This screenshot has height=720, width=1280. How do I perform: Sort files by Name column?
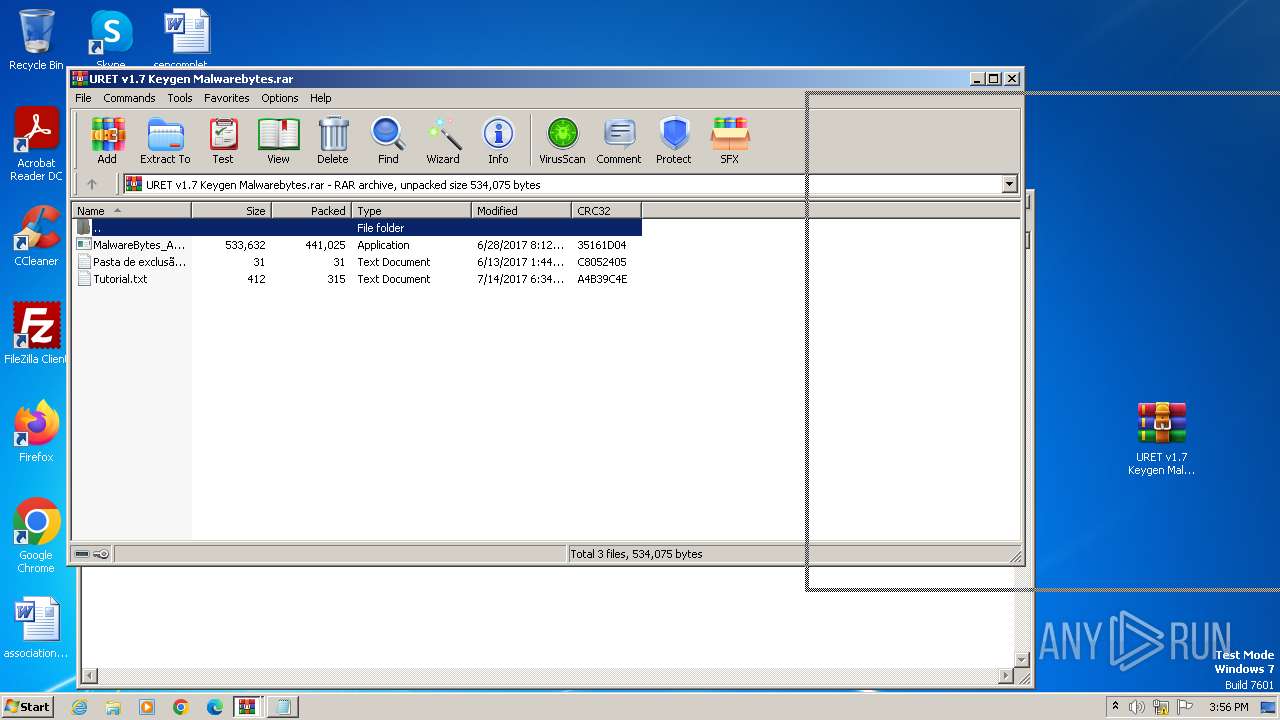132,210
